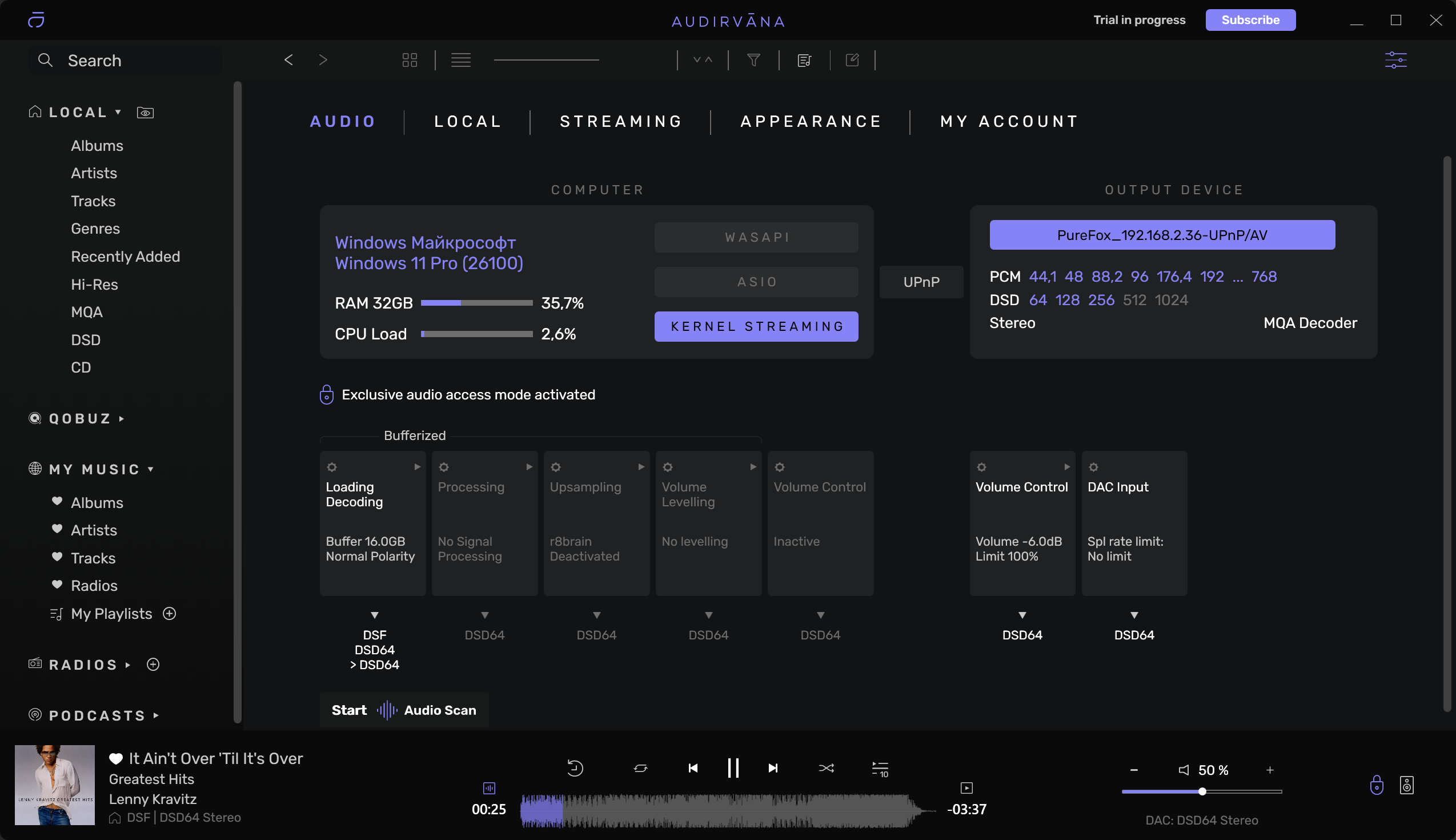Toggle the favorite heart on current track
Image resolution: width=1456 pixels, height=840 pixels.
click(x=116, y=759)
